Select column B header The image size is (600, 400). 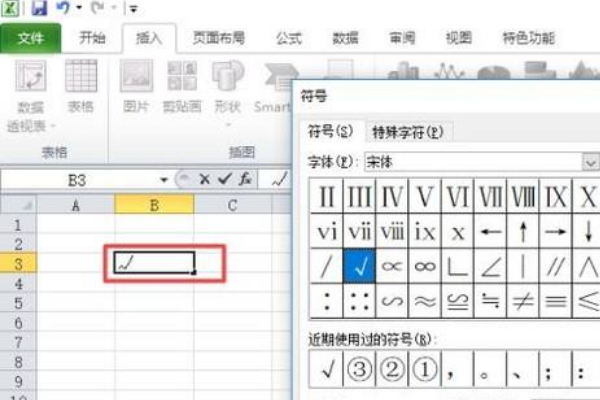(154, 205)
